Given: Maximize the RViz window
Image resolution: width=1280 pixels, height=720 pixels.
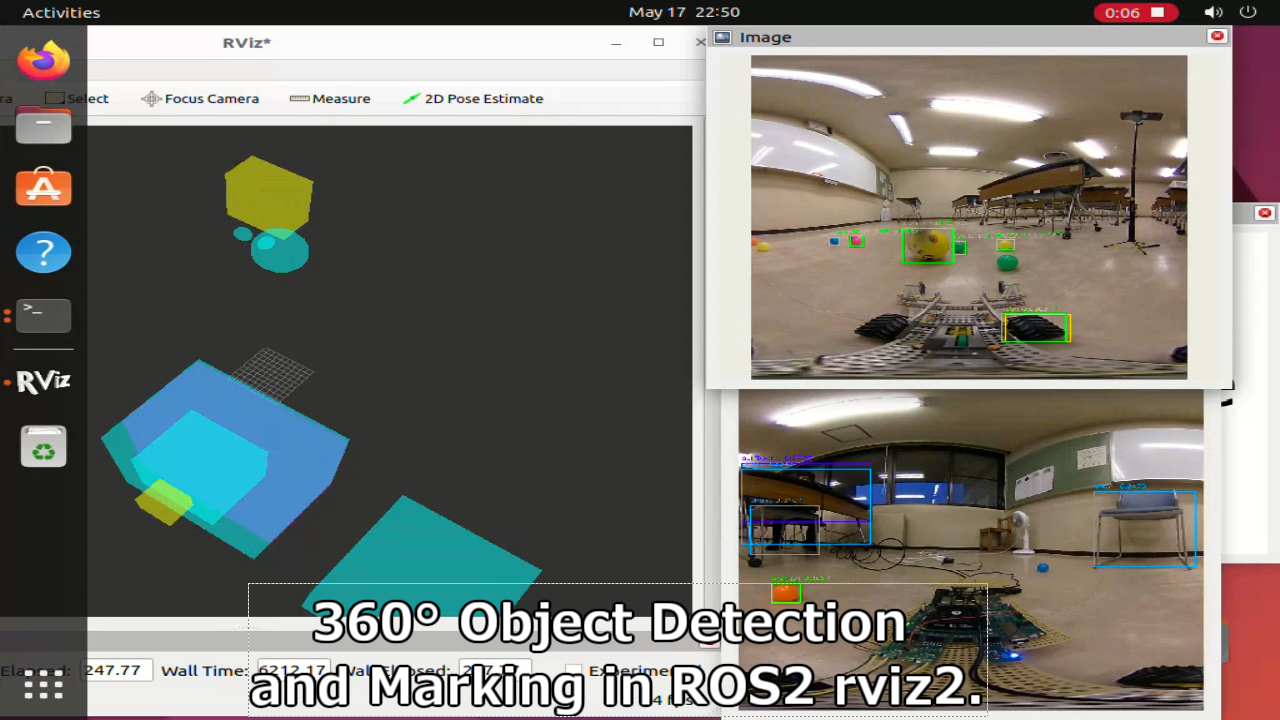Looking at the screenshot, I should tap(658, 42).
